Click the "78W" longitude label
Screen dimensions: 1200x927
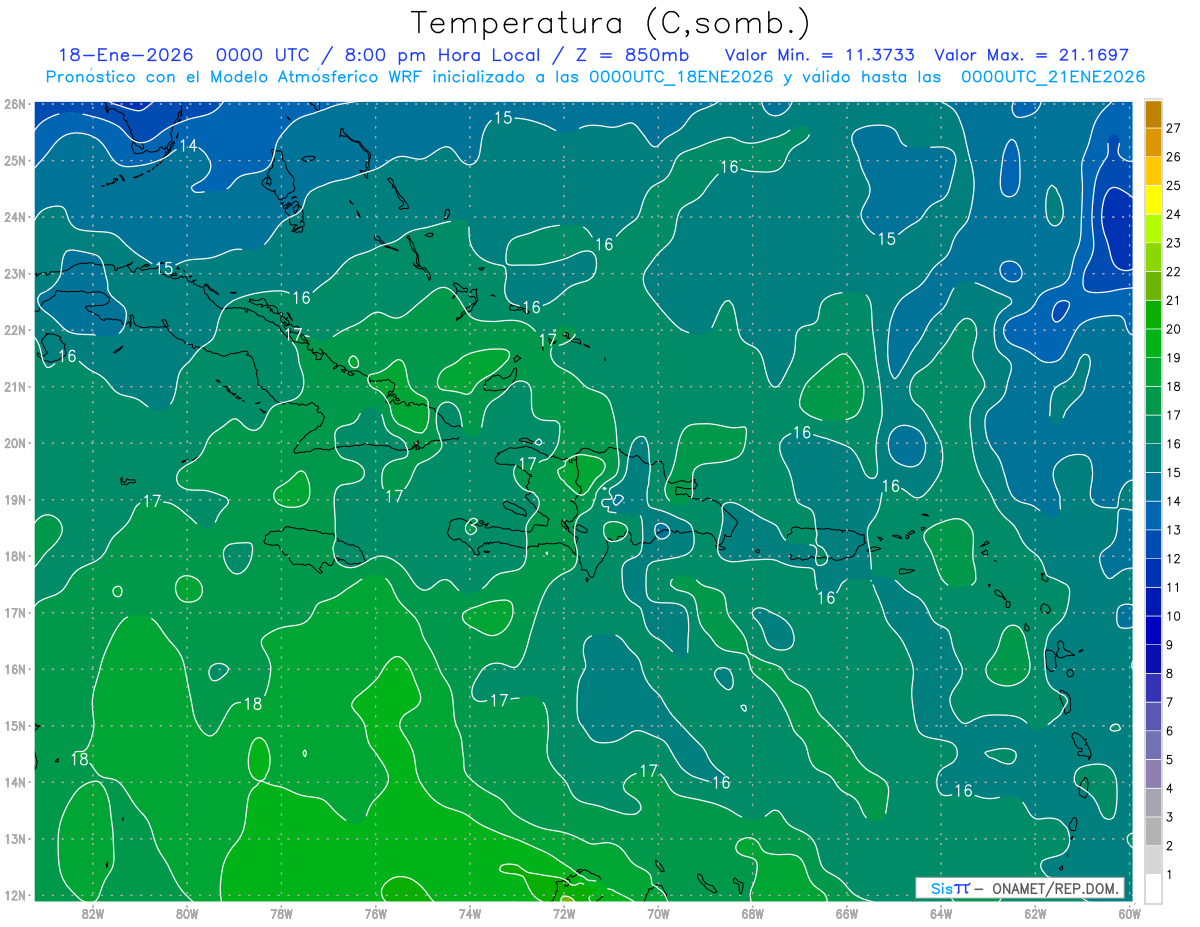pyautogui.click(x=281, y=913)
